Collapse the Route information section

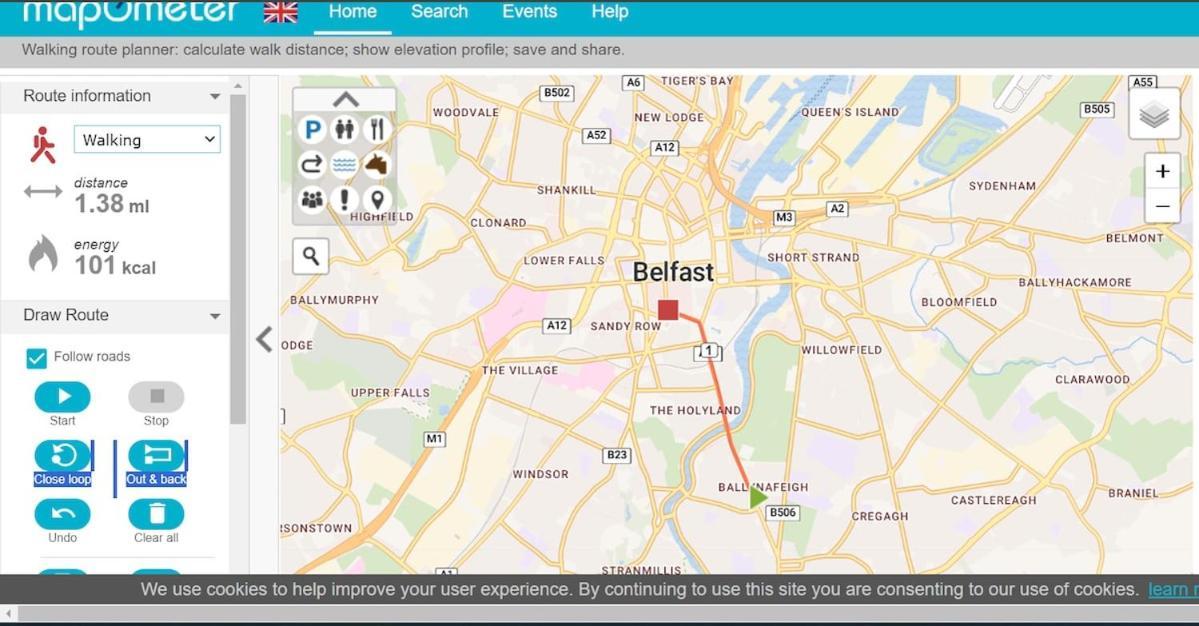point(215,96)
